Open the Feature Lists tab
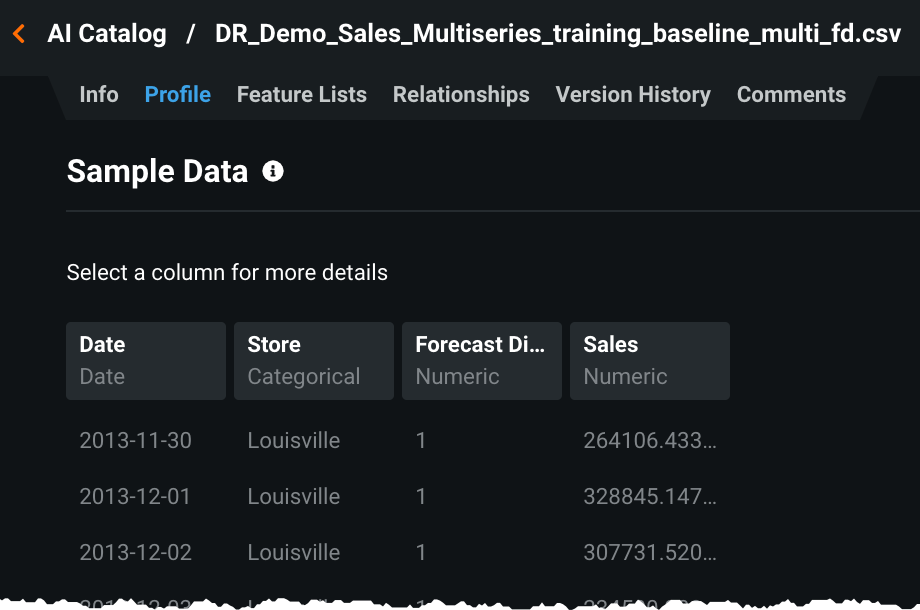 (x=302, y=95)
